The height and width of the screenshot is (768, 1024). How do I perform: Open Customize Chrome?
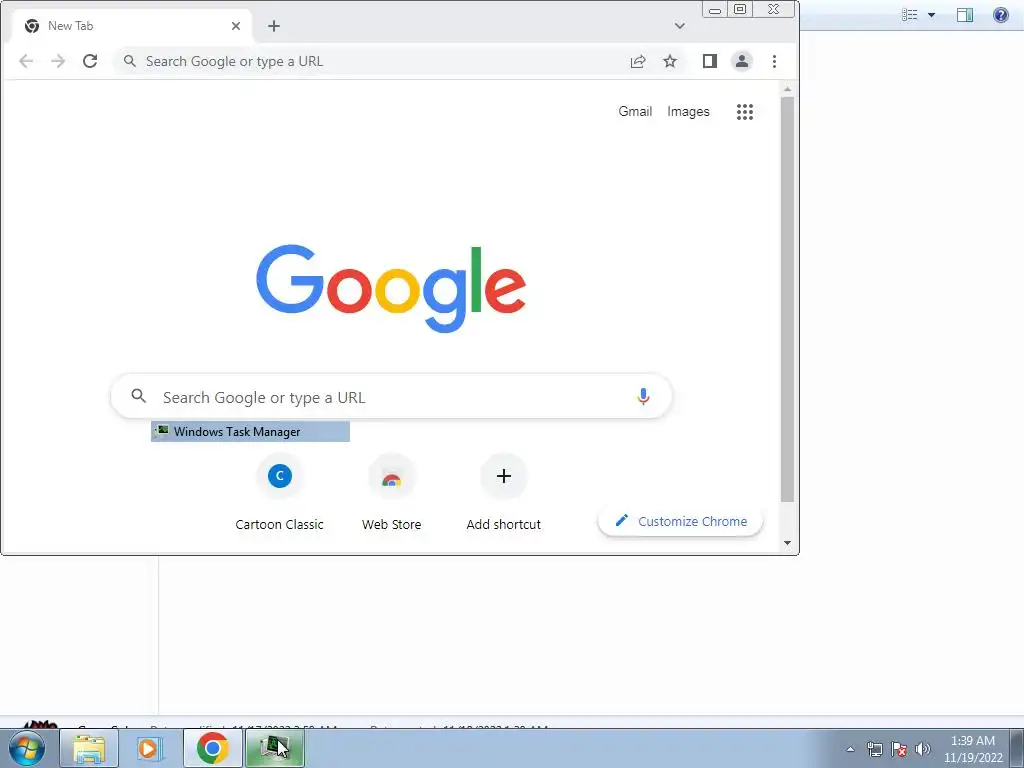tap(680, 521)
